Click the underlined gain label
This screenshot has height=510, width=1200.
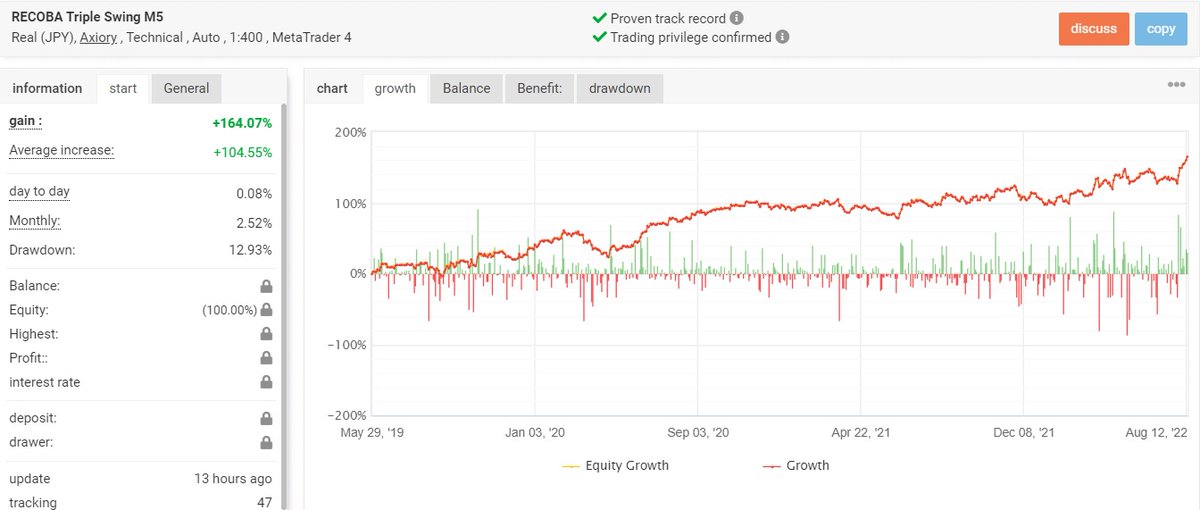[26, 121]
